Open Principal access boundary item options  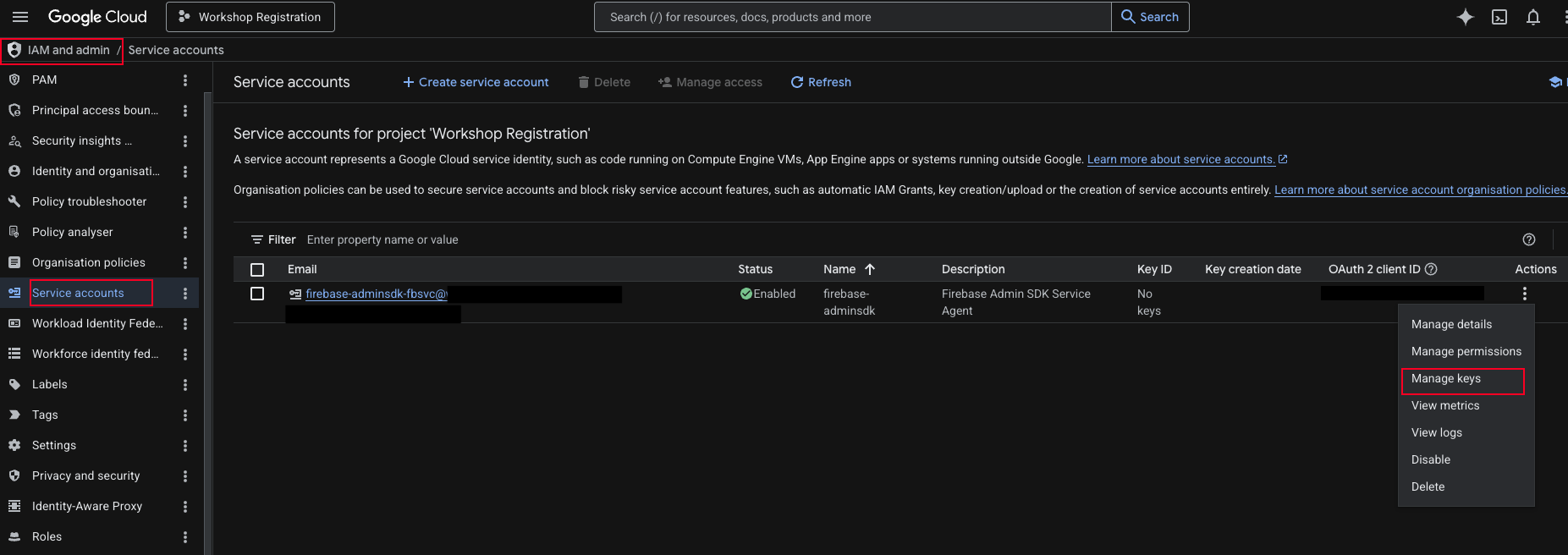185,111
